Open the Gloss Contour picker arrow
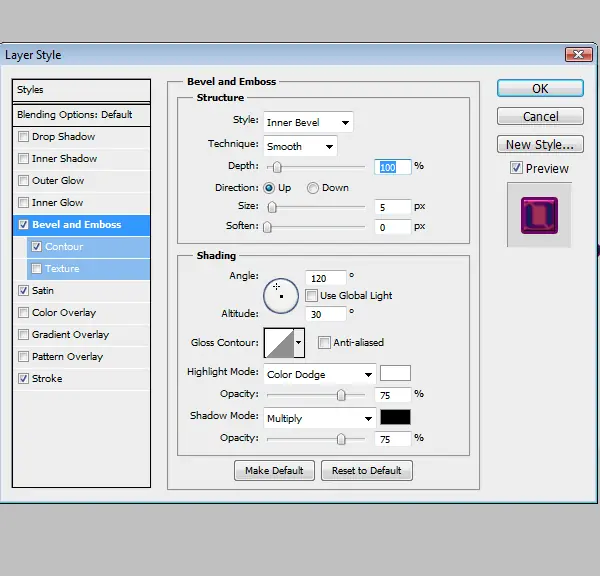Image resolution: width=600 pixels, height=576 pixels. [299, 343]
